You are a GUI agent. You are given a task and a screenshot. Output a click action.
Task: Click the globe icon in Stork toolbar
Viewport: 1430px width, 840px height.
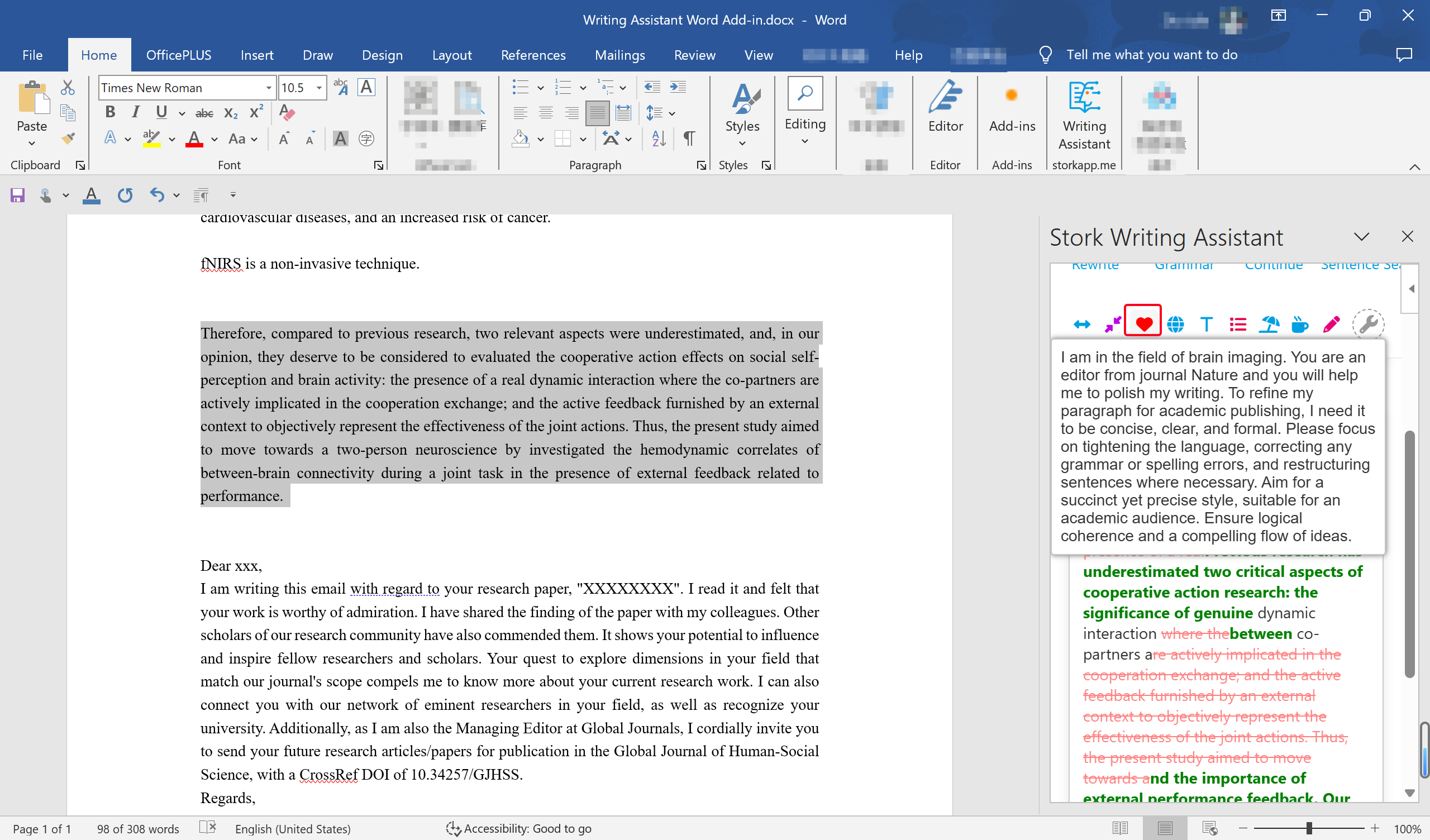point(1175,324)
